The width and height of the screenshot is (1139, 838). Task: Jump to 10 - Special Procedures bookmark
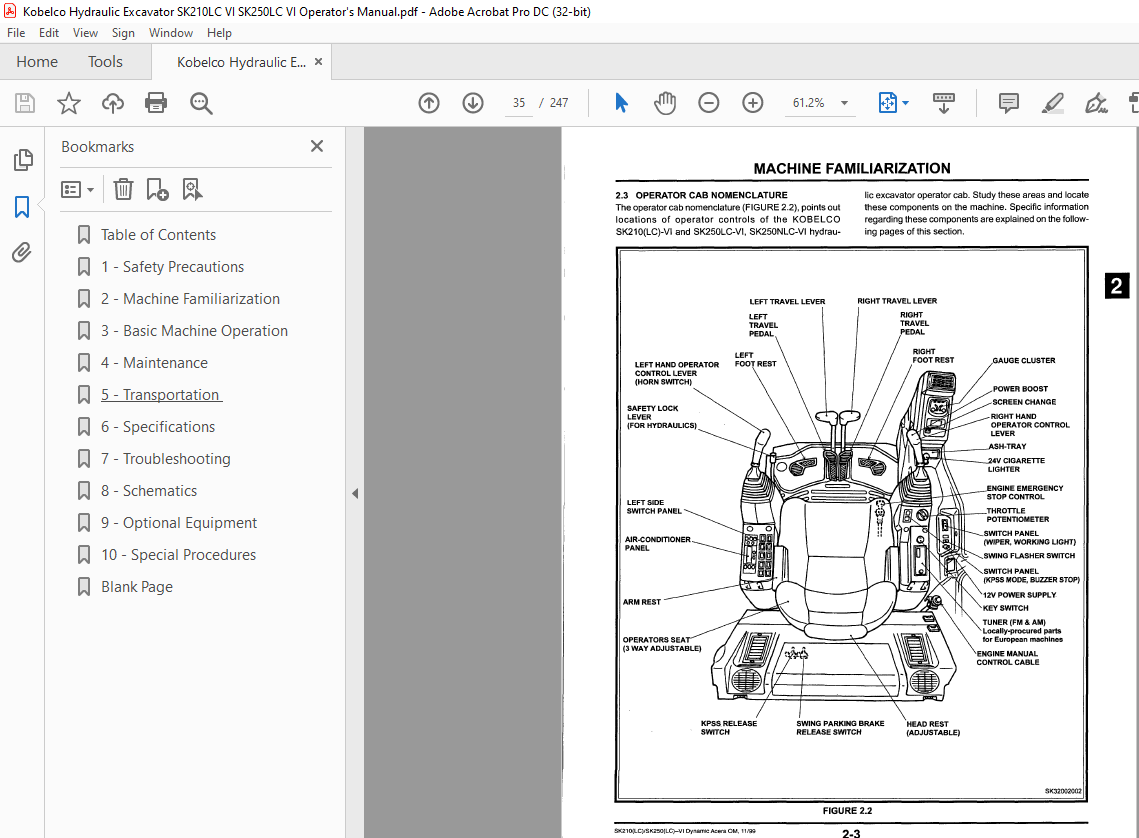click(x=179, y=554)
